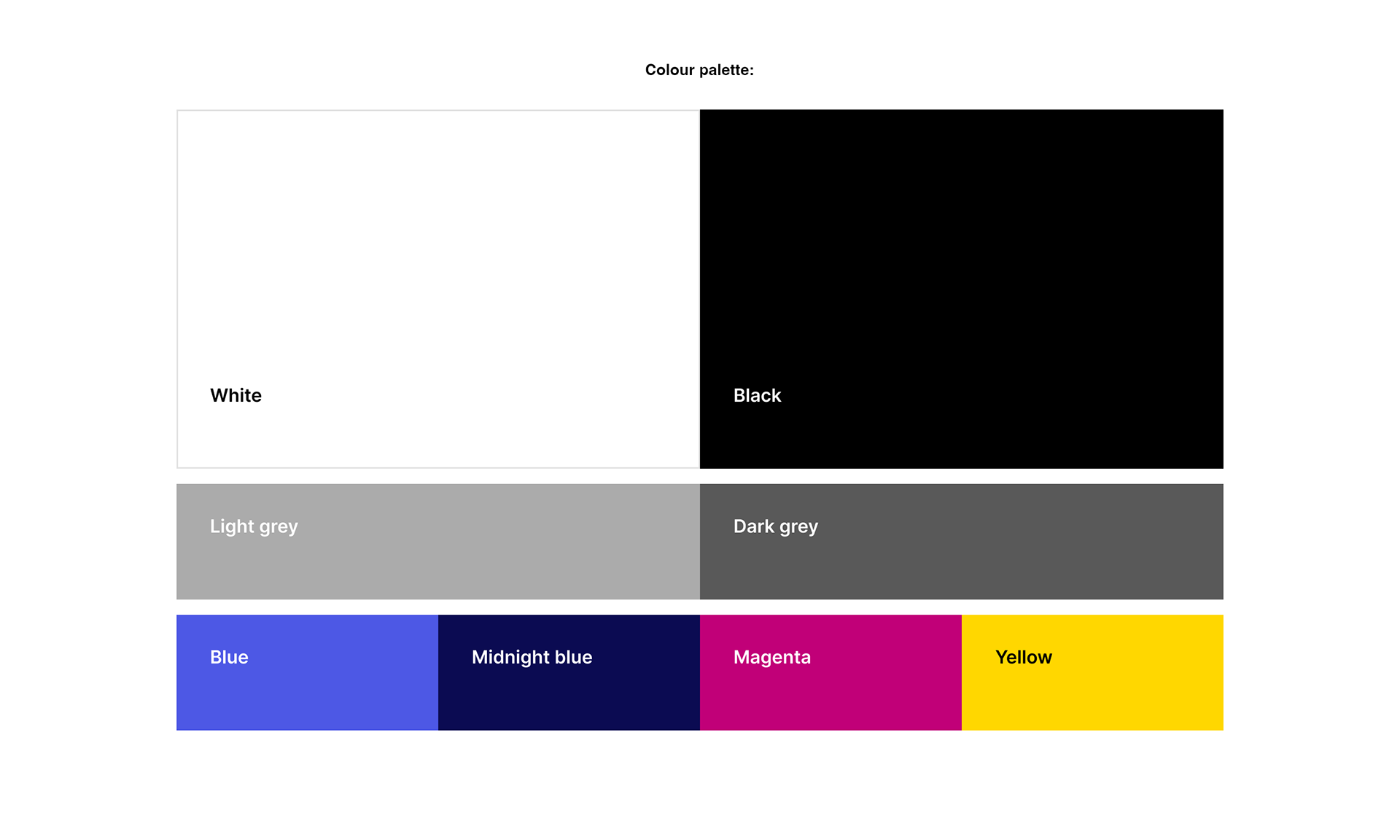Select the White colour swatch
Screen dimensions: 1400x840
(x=438, y=289)
